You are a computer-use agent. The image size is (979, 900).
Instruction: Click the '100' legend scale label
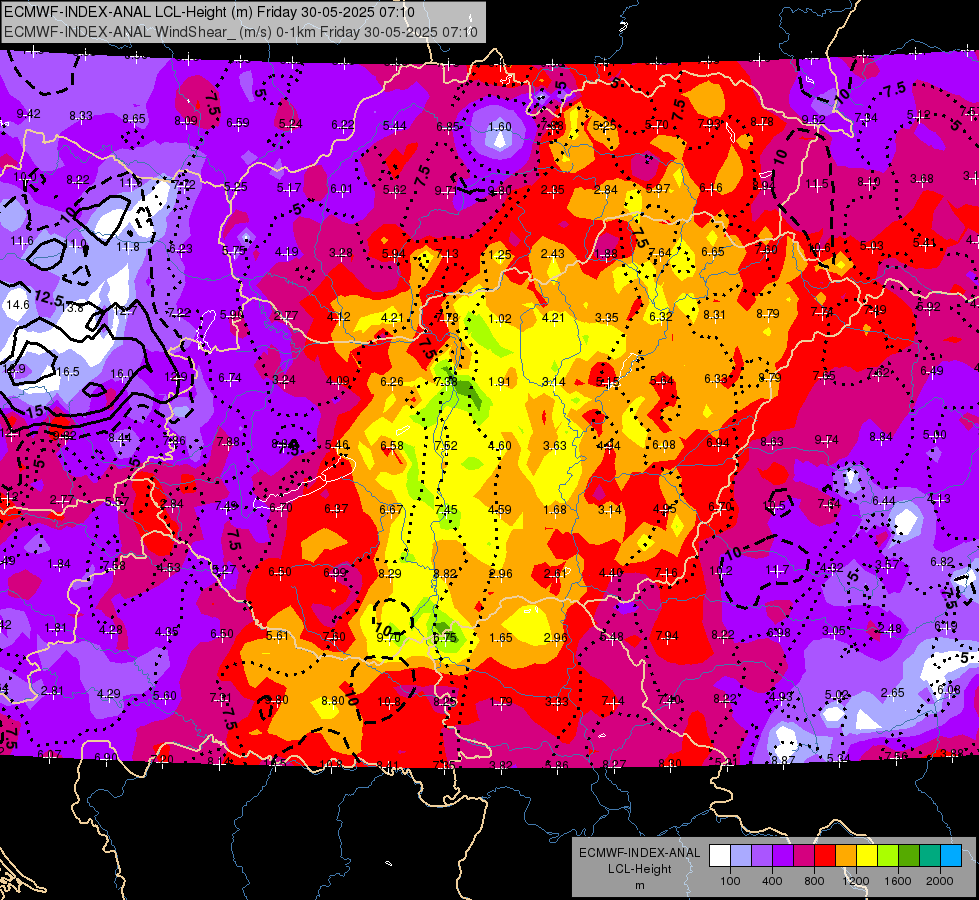click(730, 881)
